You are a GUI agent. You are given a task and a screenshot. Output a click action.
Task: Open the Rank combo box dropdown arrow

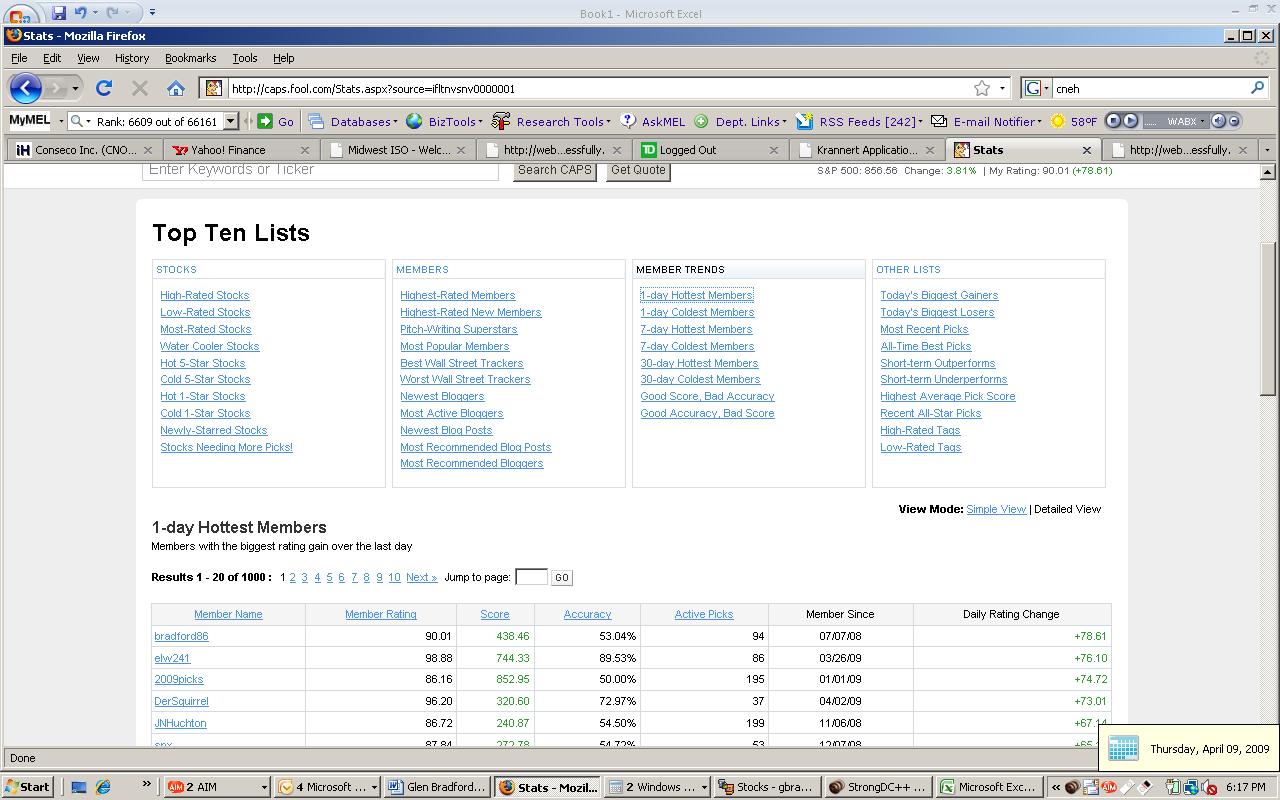[x=230, y=121]
